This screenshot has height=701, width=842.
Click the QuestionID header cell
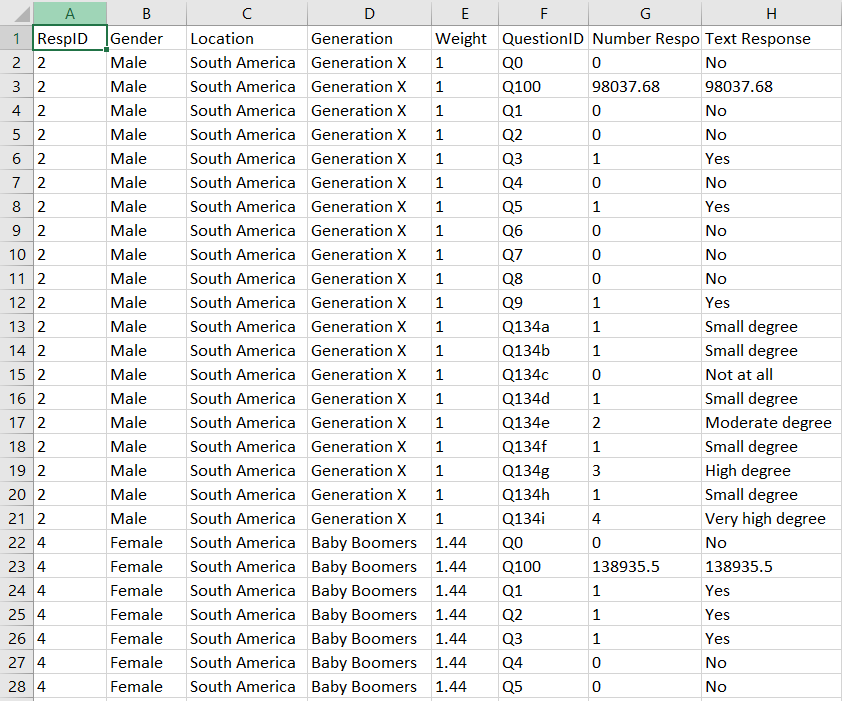(542, 39)
